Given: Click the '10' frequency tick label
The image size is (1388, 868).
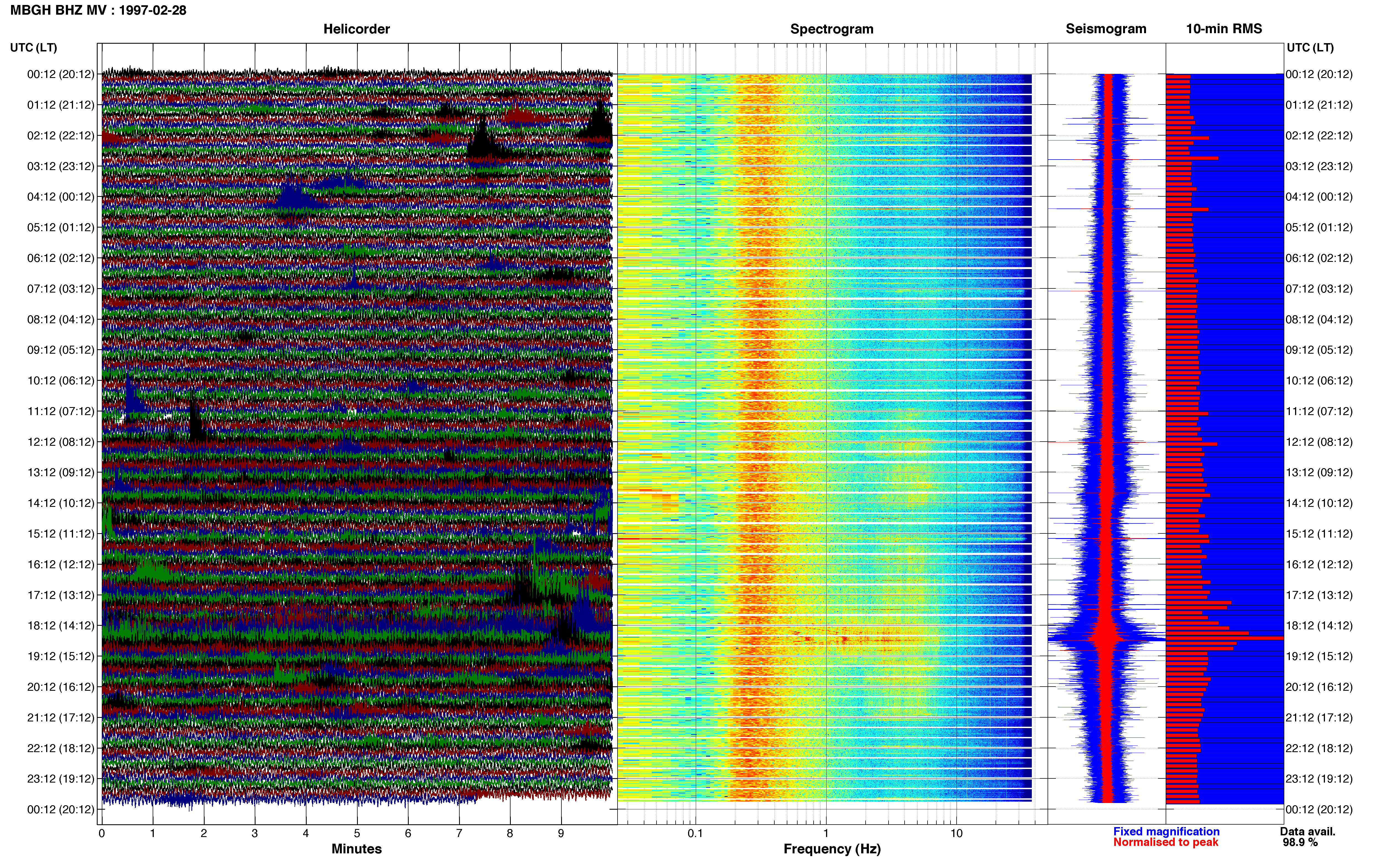Looking at the screenshot, I should (956, 833).
